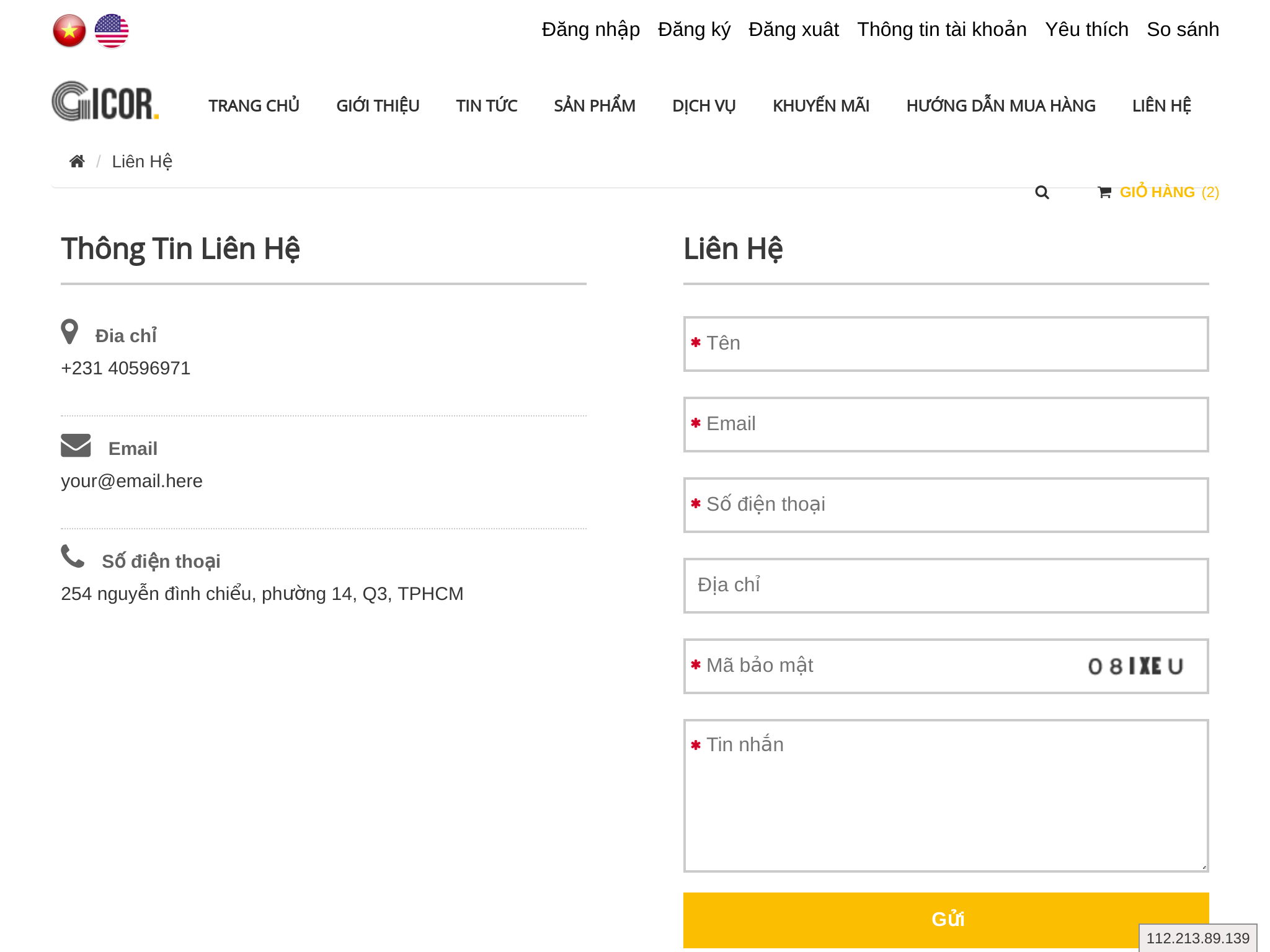Click the Liên Hệ form heading
Viewport: 1270px width, 952px height.
733,249
